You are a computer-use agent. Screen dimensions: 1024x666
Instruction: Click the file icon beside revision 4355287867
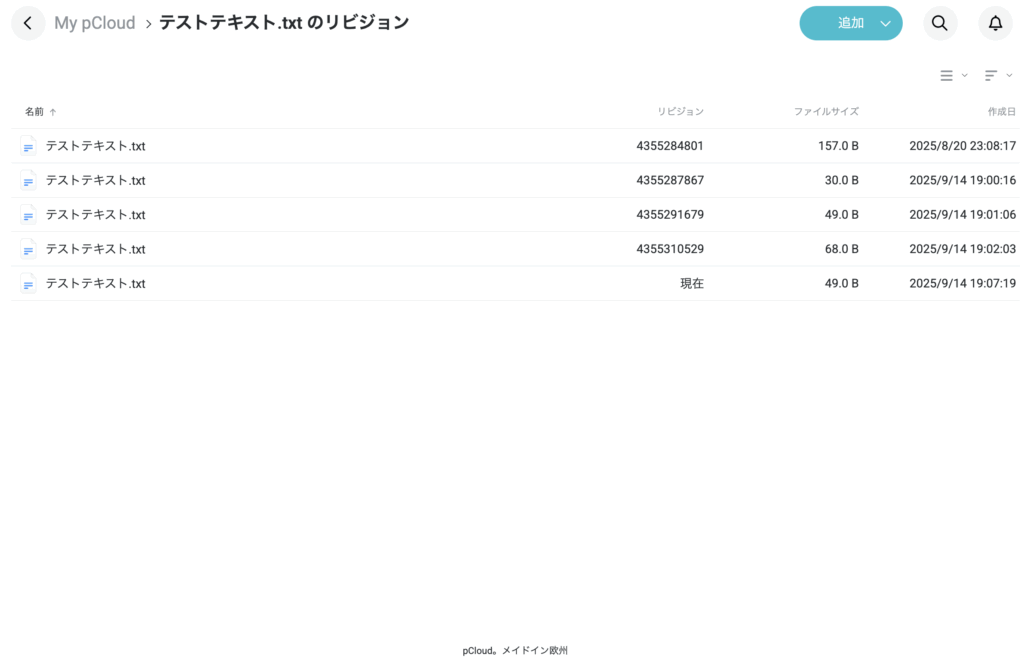28,180
